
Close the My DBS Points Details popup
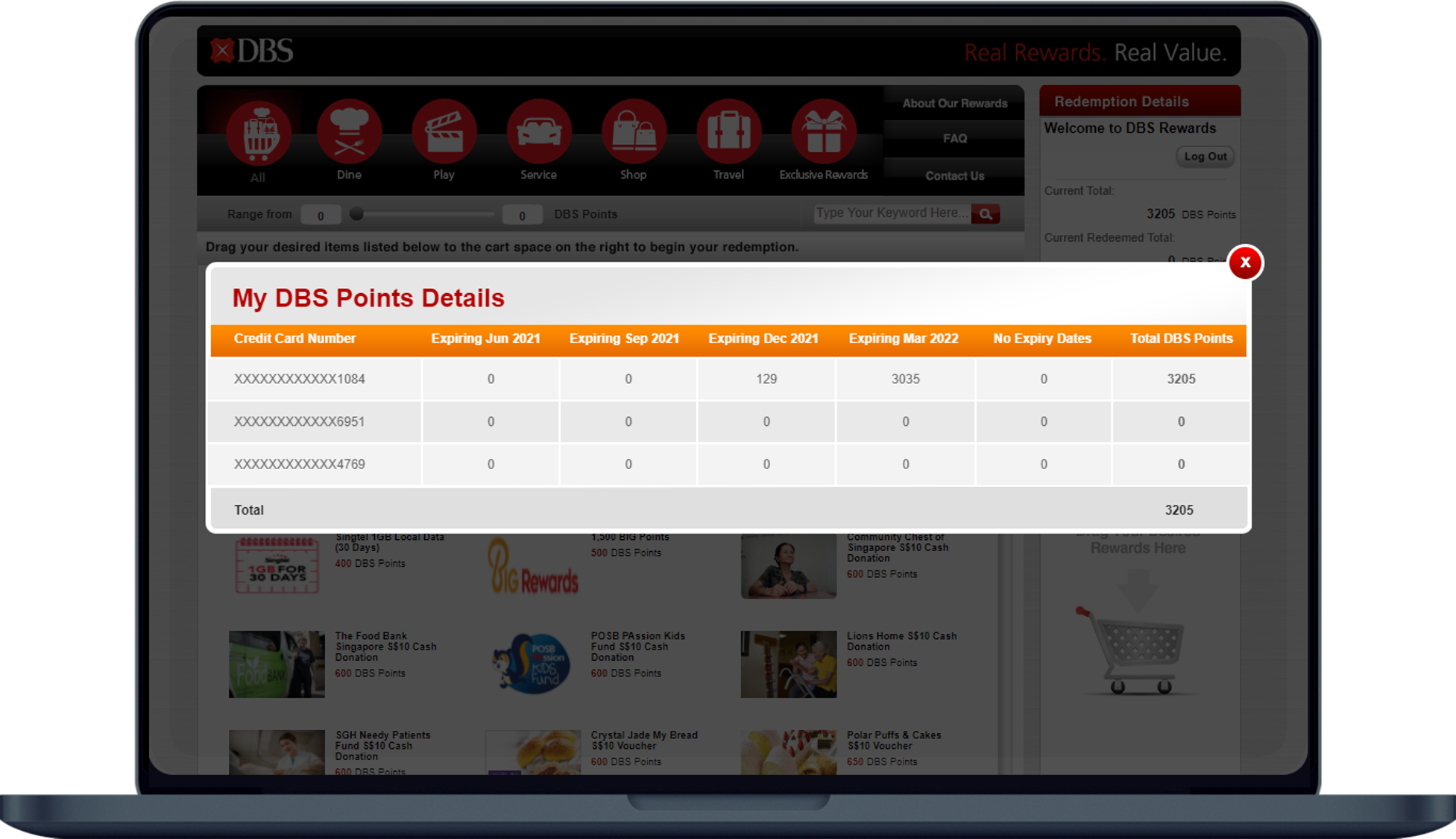[1245, 263]
